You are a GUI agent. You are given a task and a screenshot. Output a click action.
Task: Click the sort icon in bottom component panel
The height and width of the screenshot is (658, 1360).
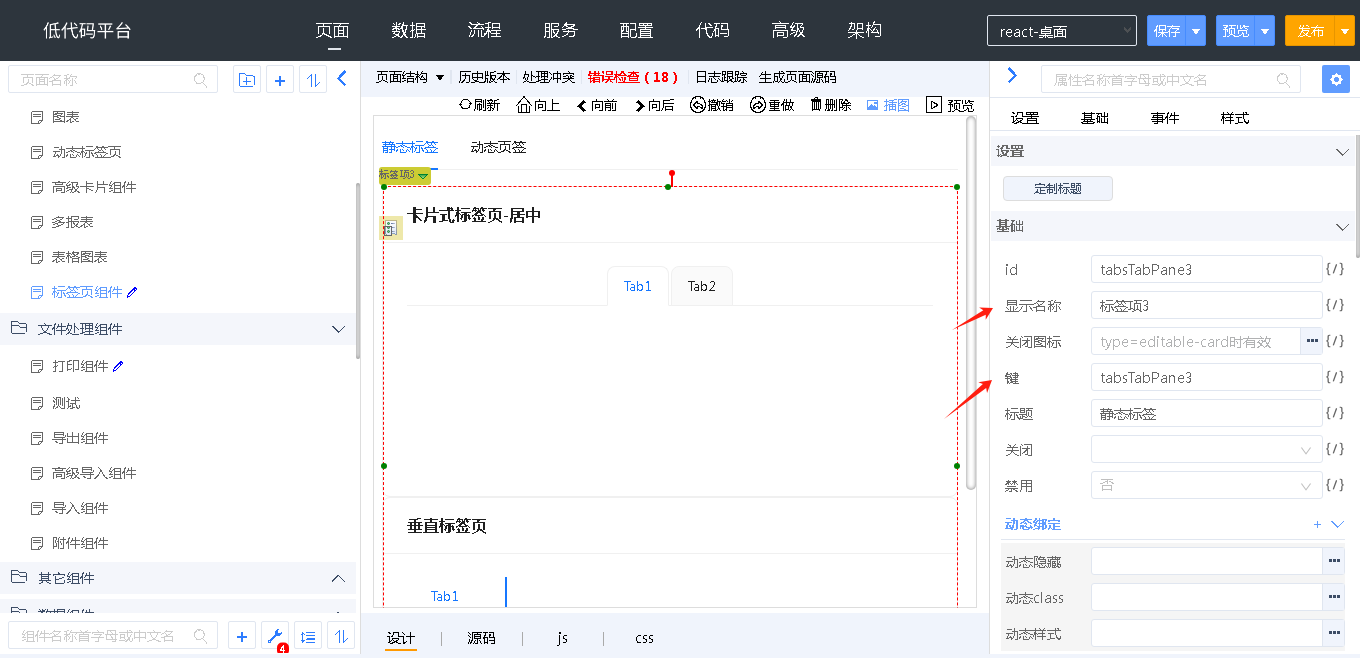tap(341, 636)
